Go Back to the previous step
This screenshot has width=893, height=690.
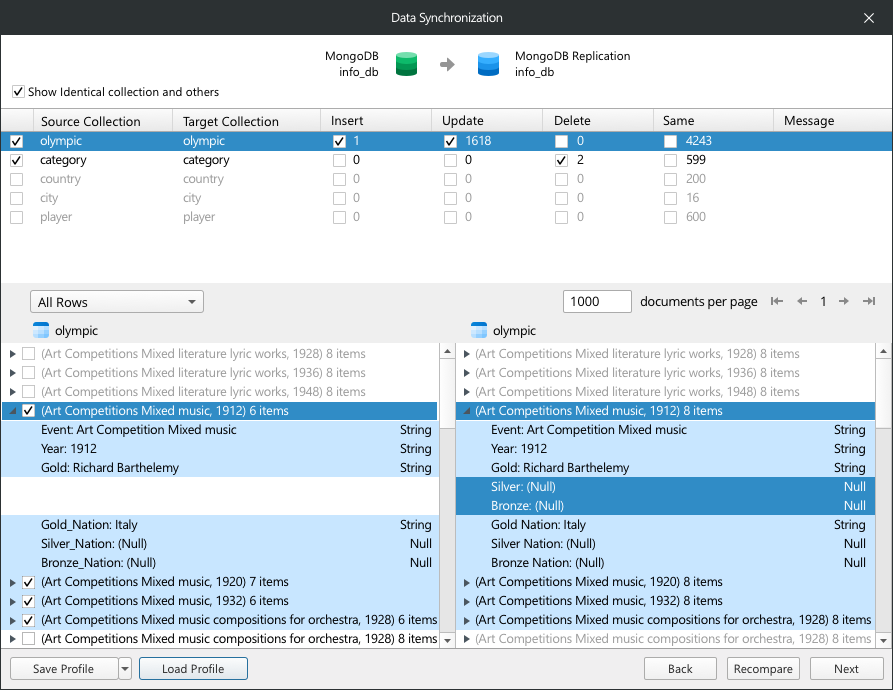(680, 668)
